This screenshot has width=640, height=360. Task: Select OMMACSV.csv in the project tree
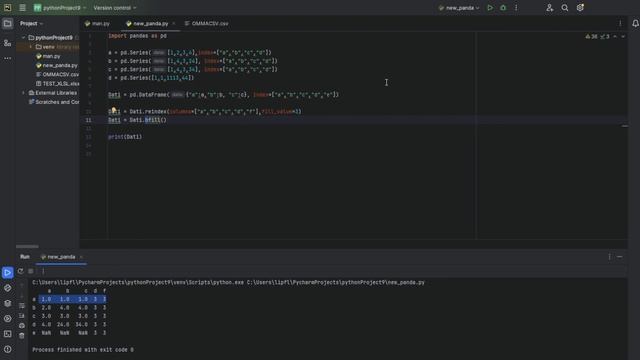pyautogui.click(x=57, y=75)
